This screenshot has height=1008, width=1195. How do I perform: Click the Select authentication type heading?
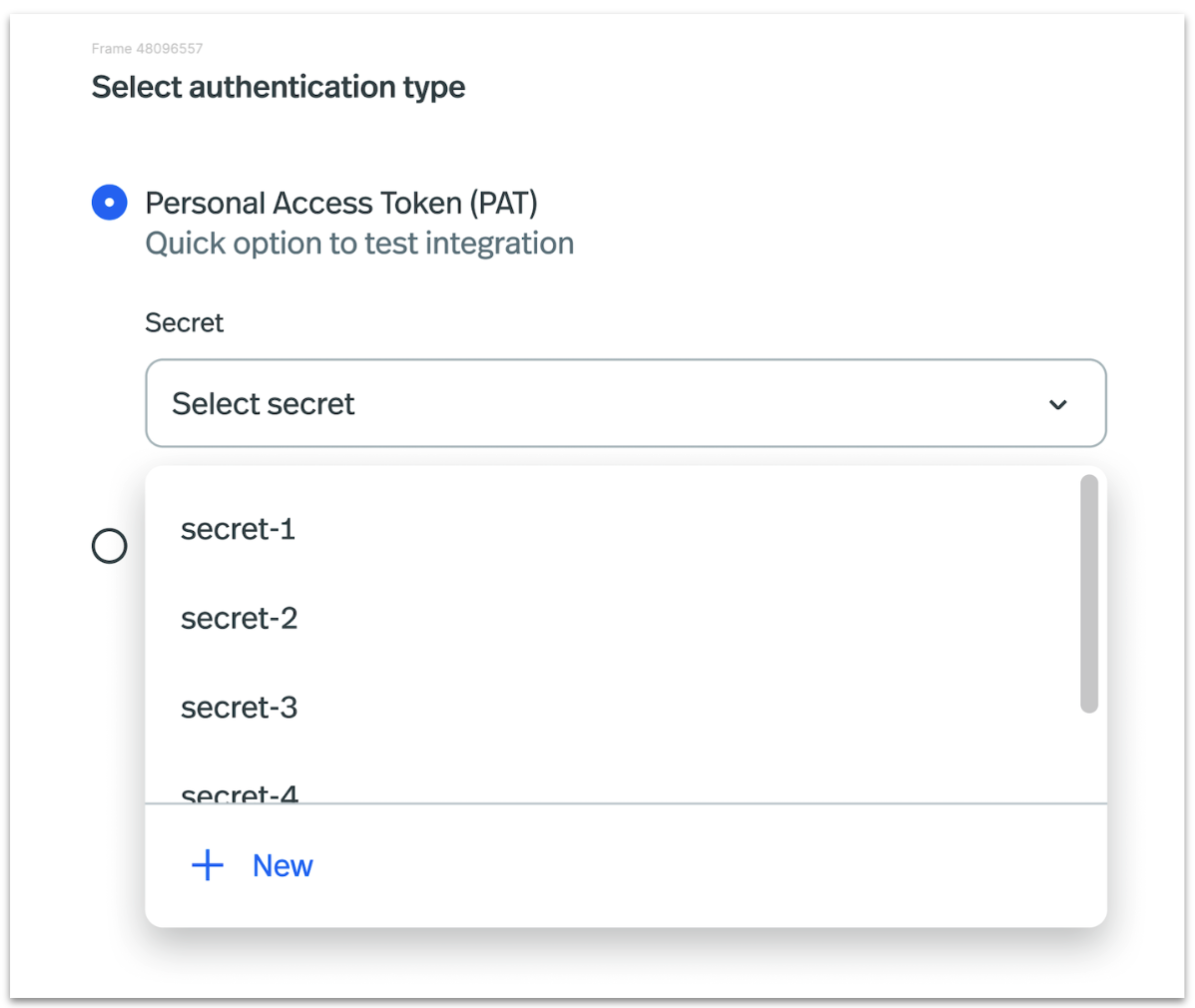point(279,87)
